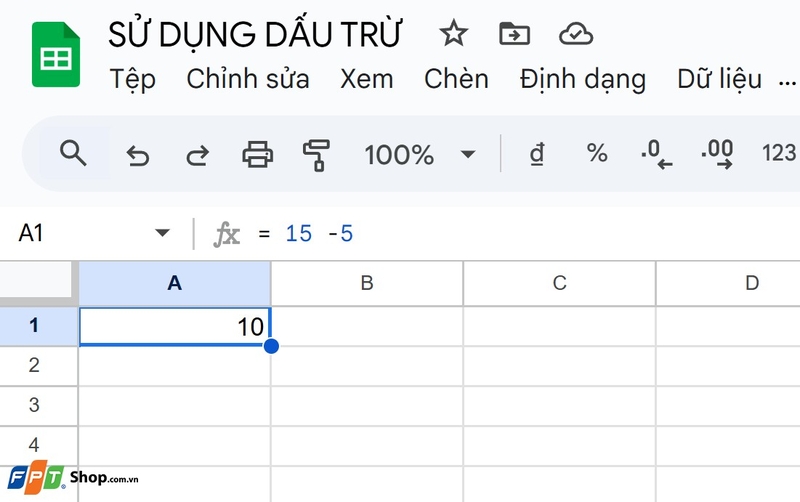Viewport: 800px width, 502px height.
Task: Open the Chèn menu
Action: tap(457, 79)
